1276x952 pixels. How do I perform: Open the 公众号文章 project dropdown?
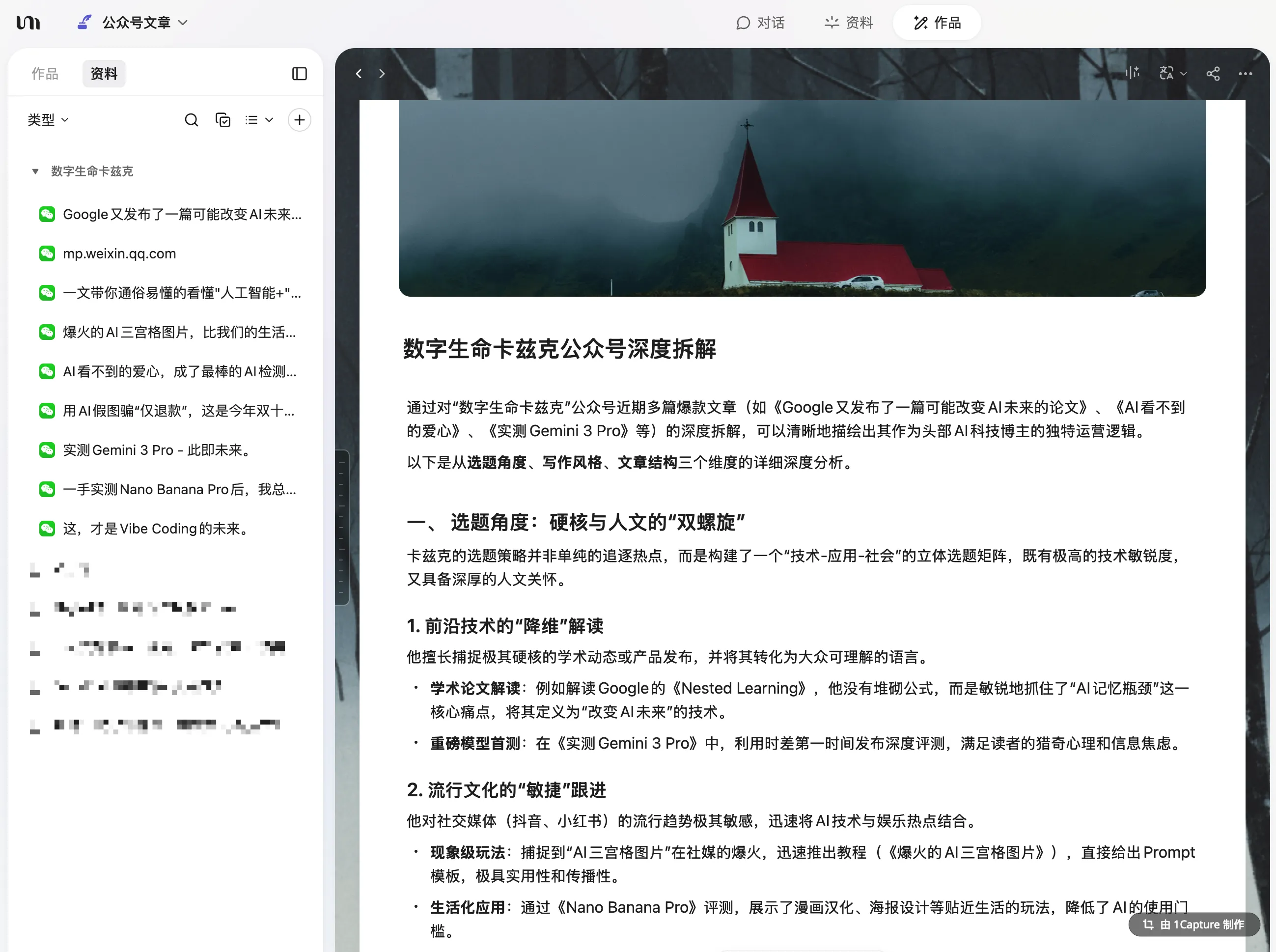(136, 23)
